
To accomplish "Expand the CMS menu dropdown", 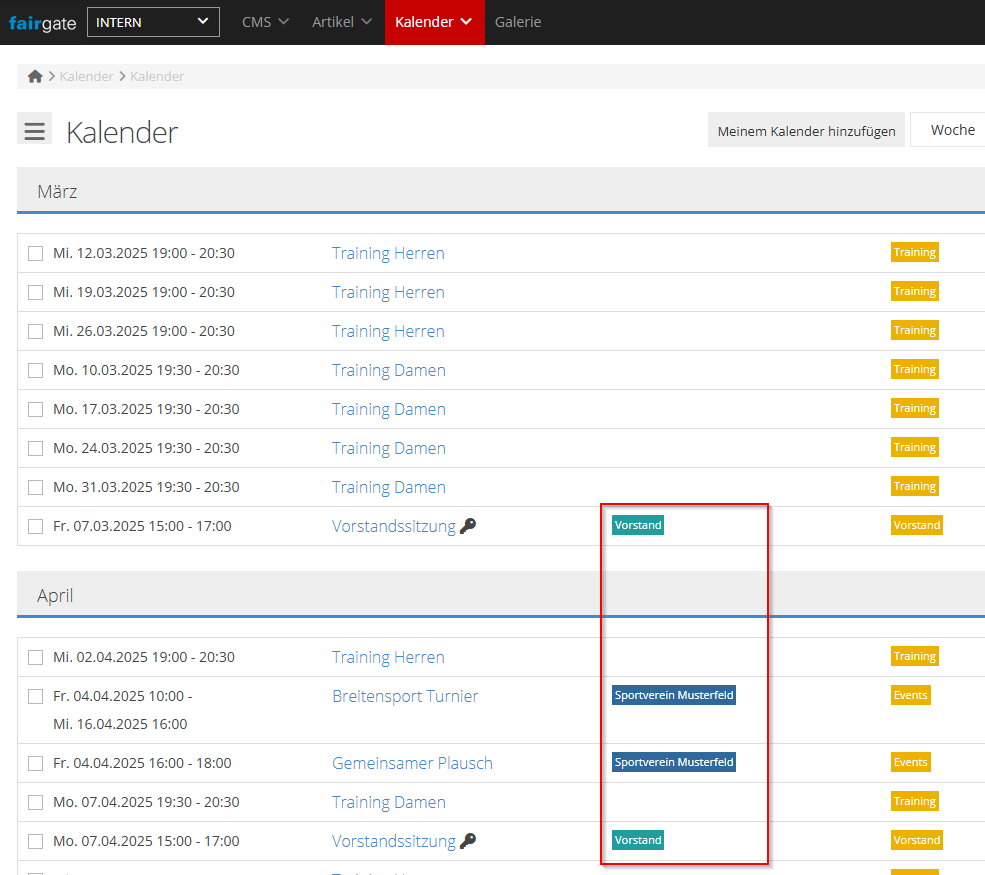I will coord(265,22).
